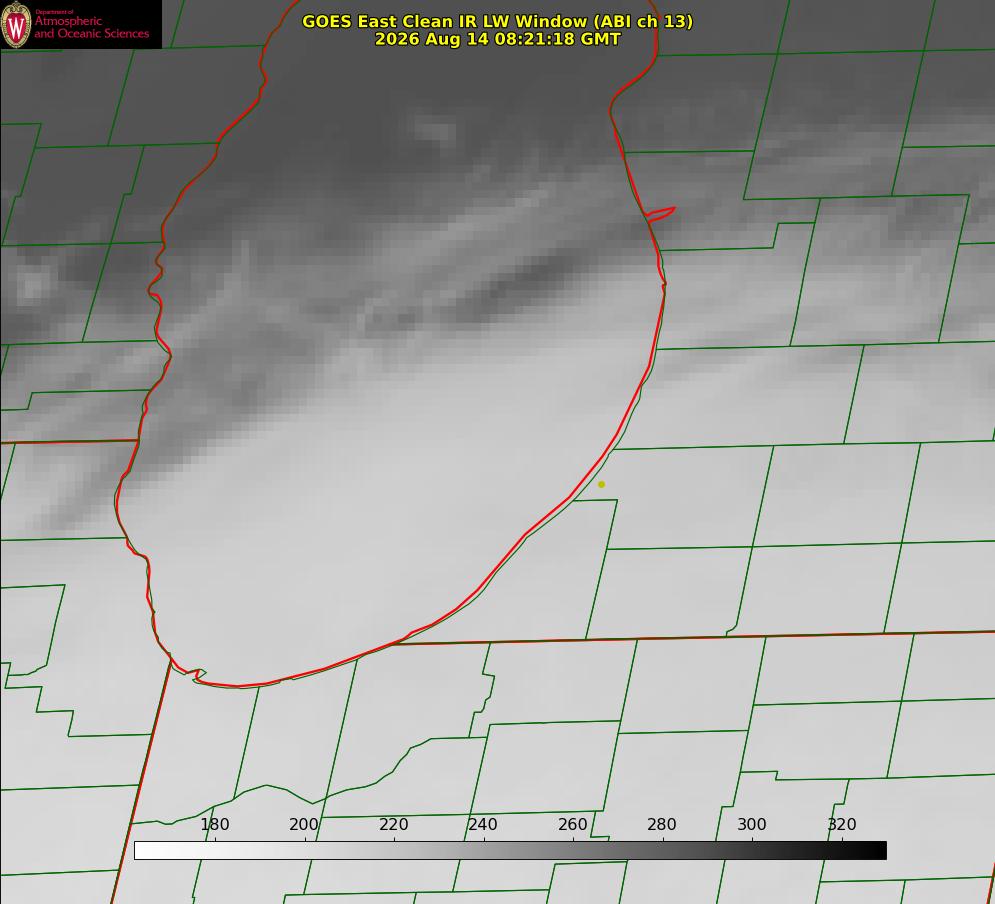Click the 180 label on the colorbar
The image size is (995, 904).
(214, 824)
